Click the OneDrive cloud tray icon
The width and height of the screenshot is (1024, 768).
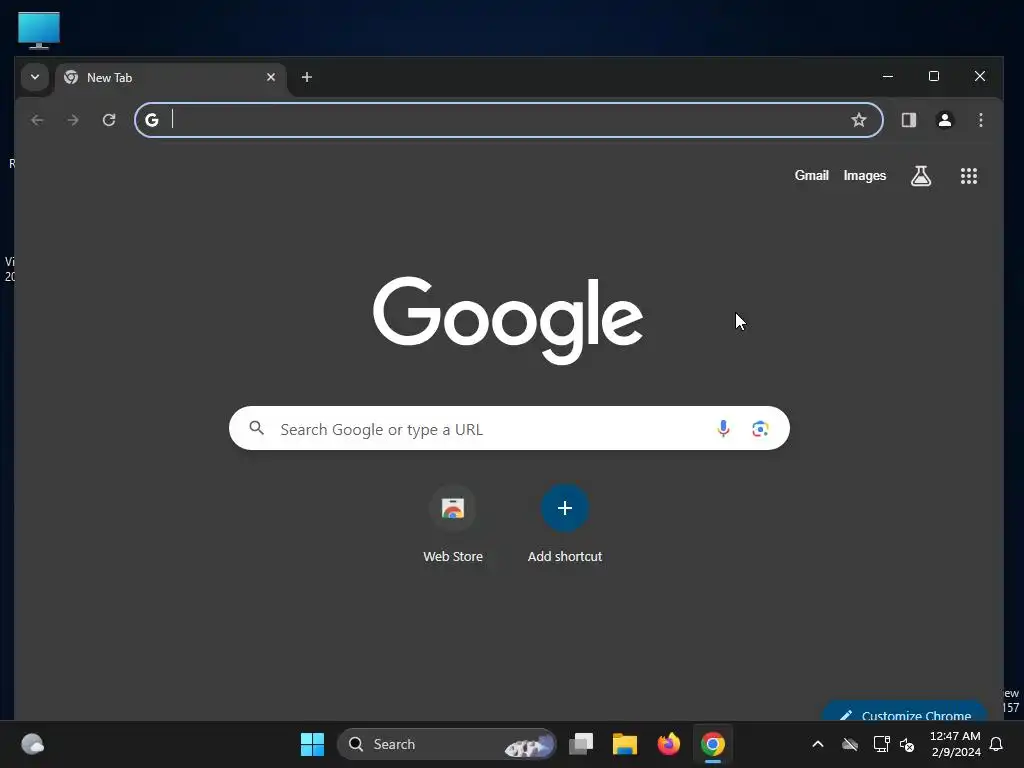coord(850,744)
